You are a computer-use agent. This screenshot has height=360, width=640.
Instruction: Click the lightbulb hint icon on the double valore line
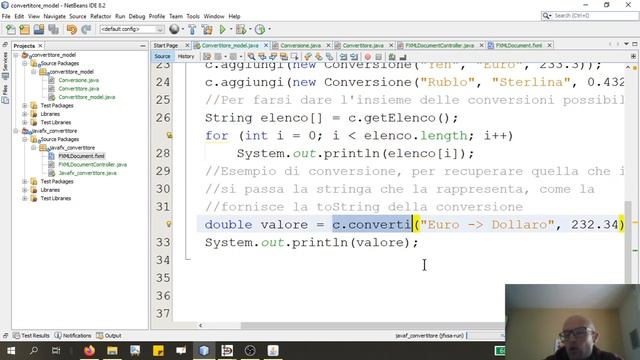(x=168, y=224)
